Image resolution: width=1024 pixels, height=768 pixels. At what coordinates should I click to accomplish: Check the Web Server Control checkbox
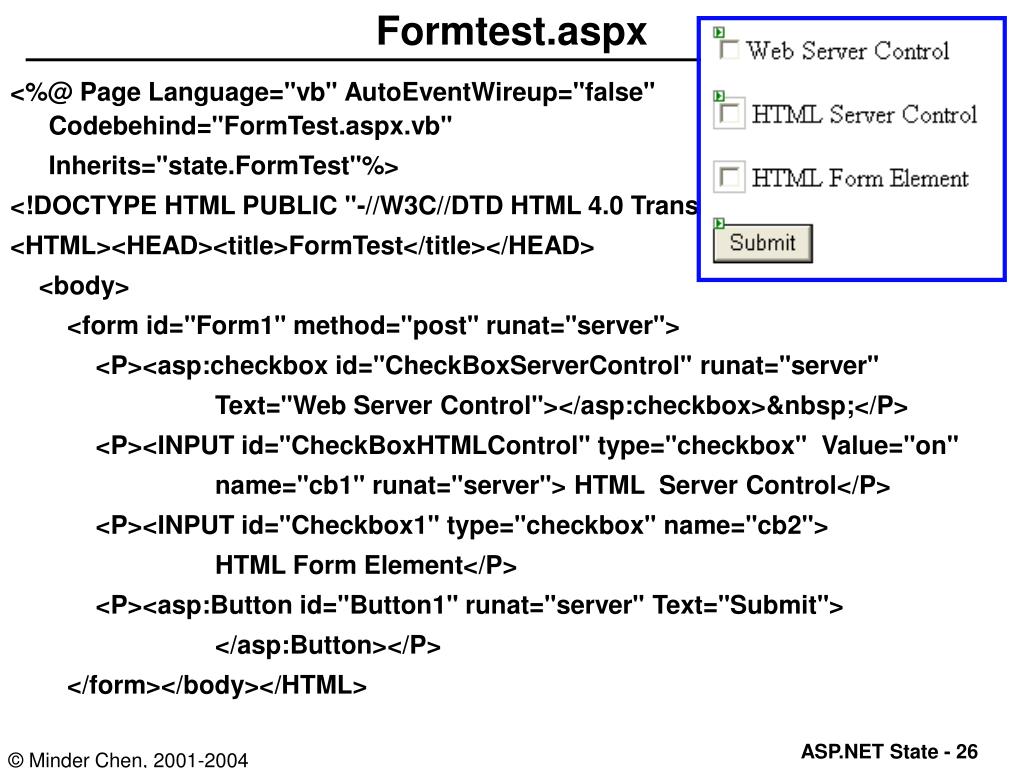pos(729,50)
